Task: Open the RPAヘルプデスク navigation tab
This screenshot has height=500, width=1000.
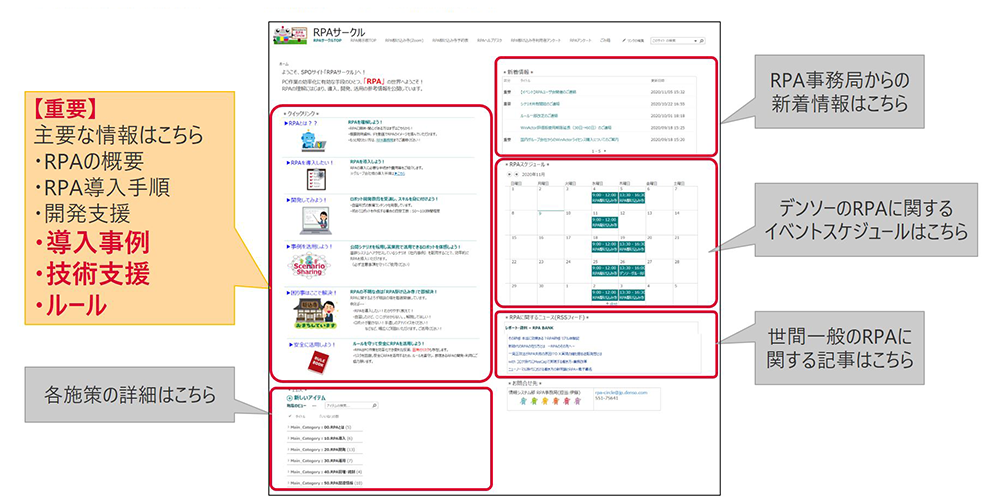Action: 489,40
